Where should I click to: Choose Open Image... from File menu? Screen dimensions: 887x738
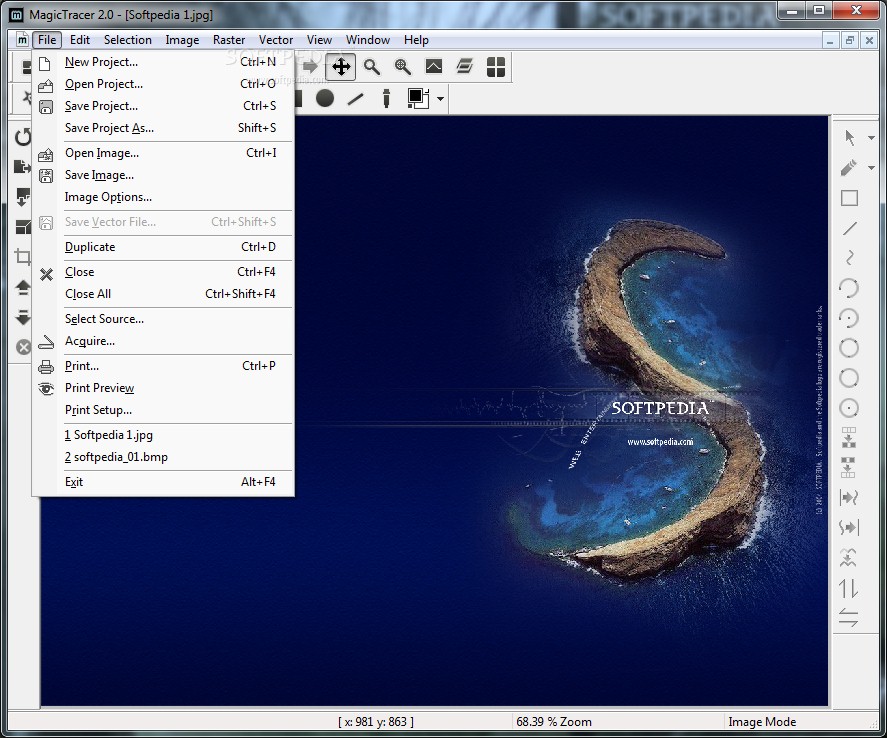pyautogui.click(x=101, y=153)
